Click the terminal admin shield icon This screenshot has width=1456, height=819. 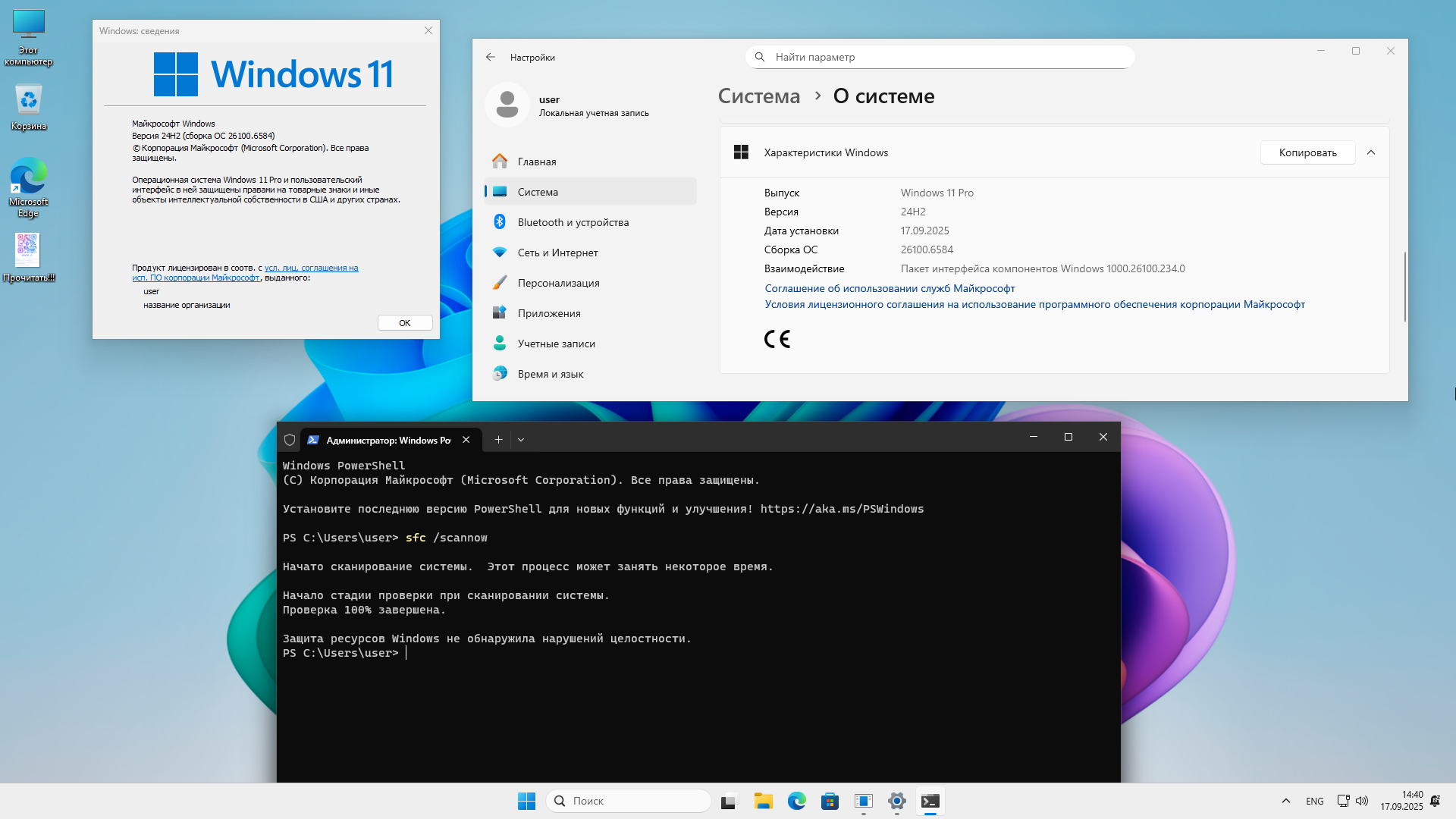(x=290, y=440)
